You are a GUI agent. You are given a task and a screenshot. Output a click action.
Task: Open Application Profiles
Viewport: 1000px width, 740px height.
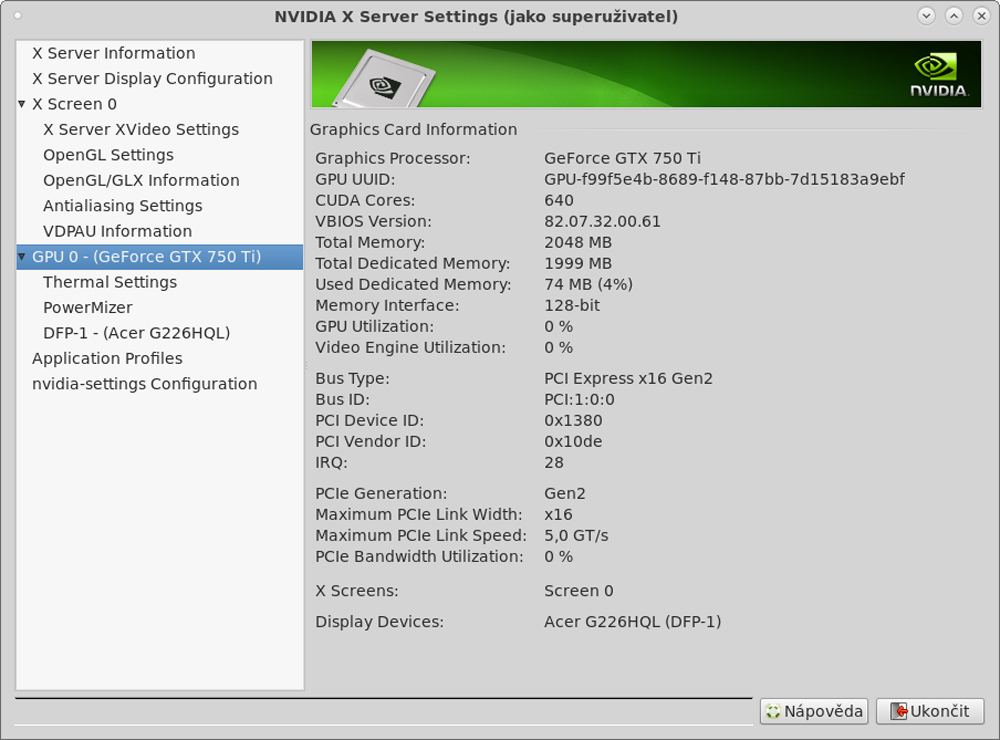pos(107,359)
